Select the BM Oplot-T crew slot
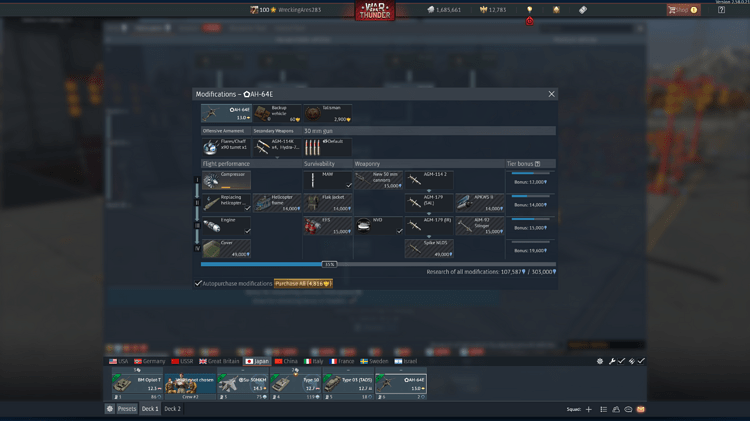This screenshot has width=750, height=421. pos(137,384)
